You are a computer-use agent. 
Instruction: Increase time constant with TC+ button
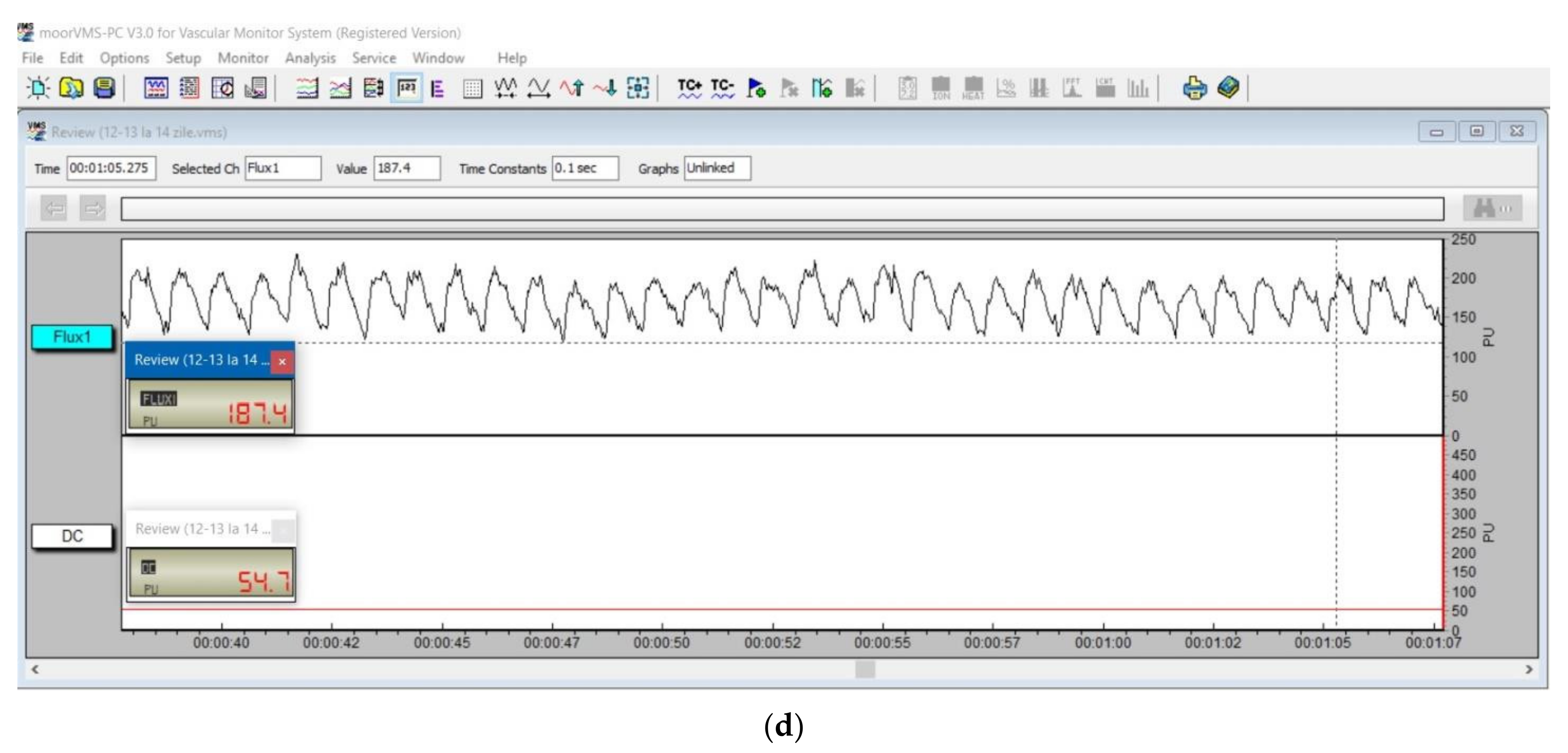coord(690,89)
